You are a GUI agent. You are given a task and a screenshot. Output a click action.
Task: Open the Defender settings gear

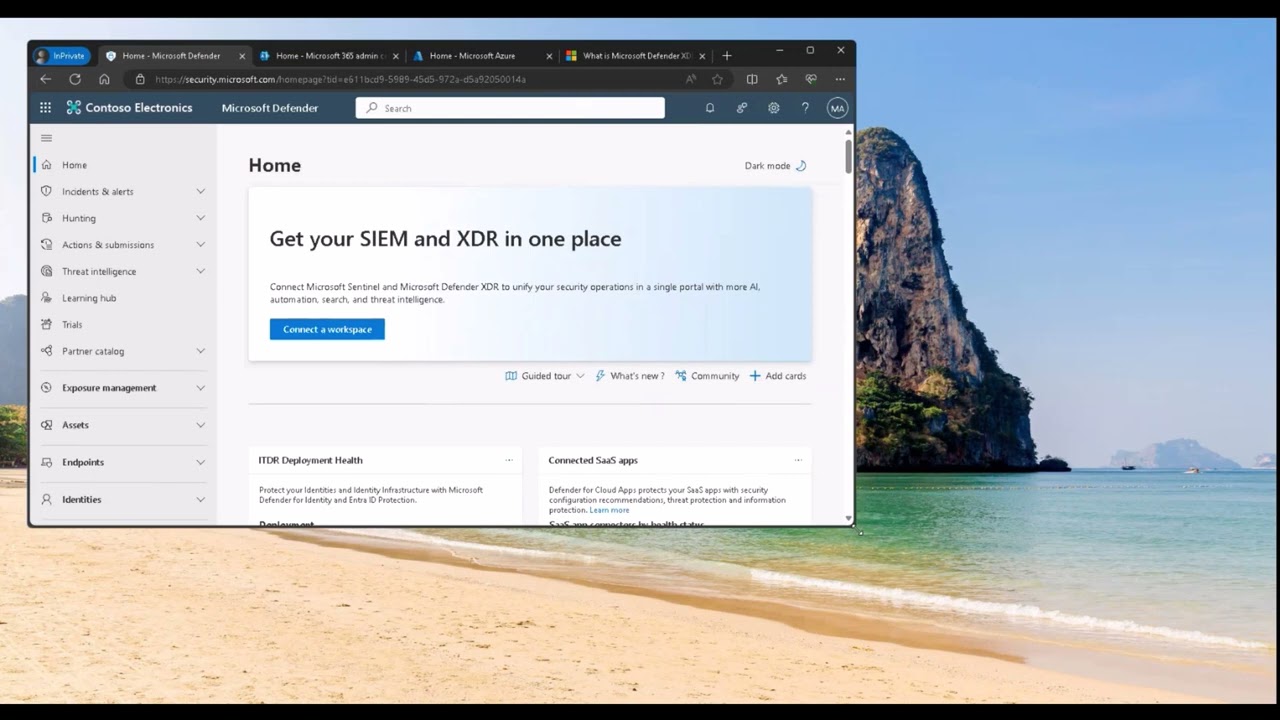click(x=774, y=108)
